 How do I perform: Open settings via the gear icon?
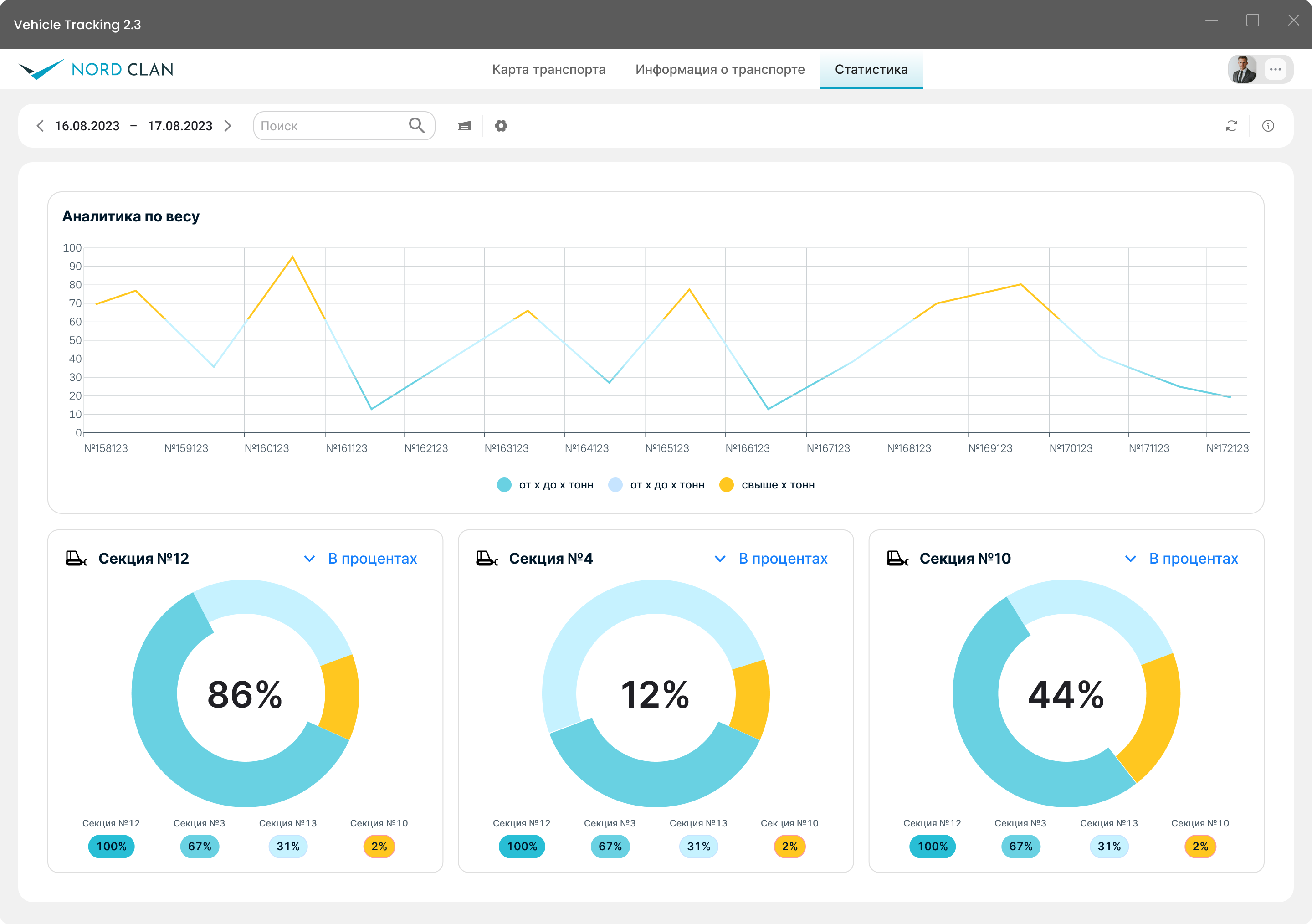tap(501, 126)
